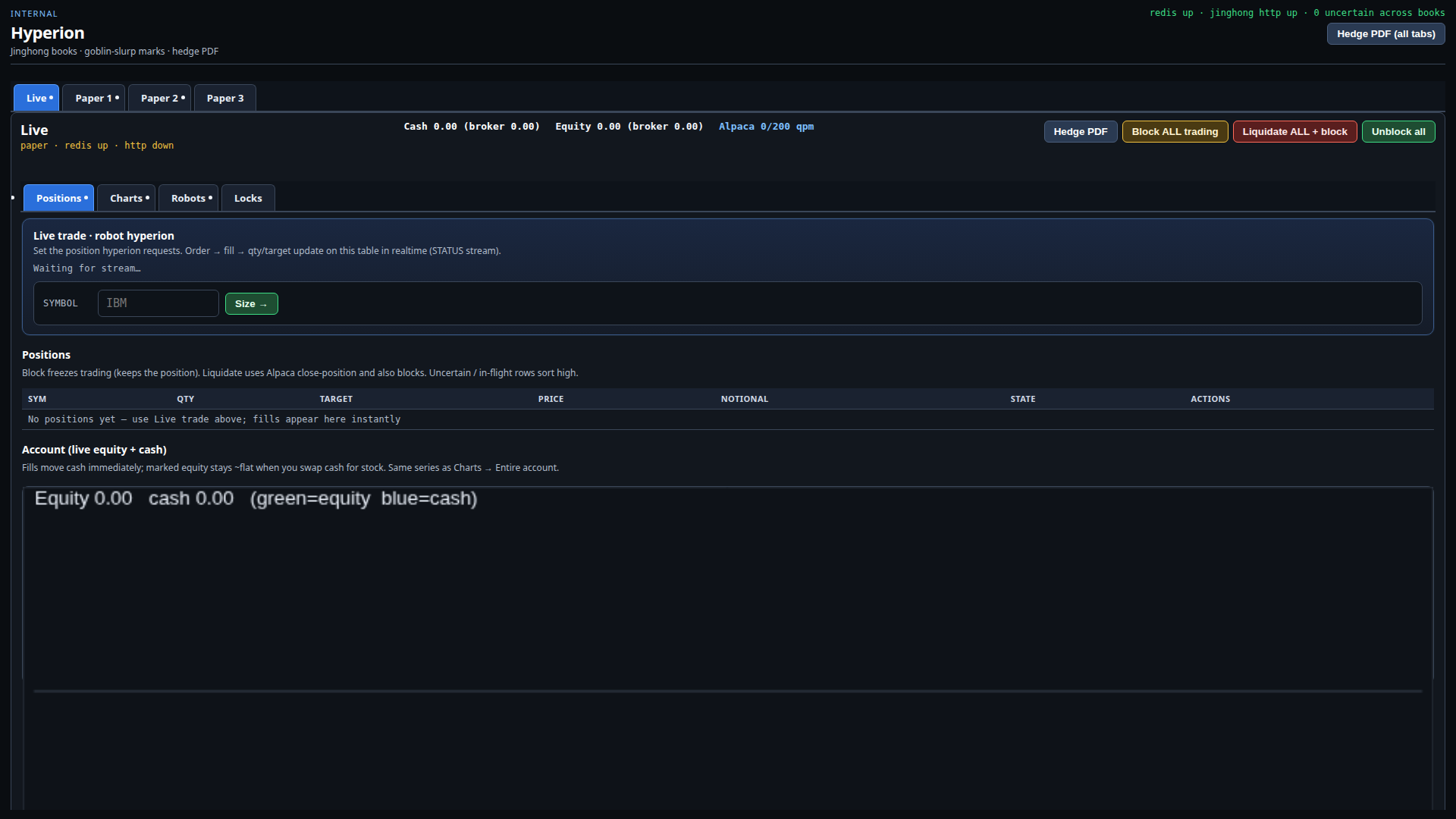The image size is (1456, 819).
Task: Click the 'Account (live equity + cash)' heading
Action: pos(94,450)
